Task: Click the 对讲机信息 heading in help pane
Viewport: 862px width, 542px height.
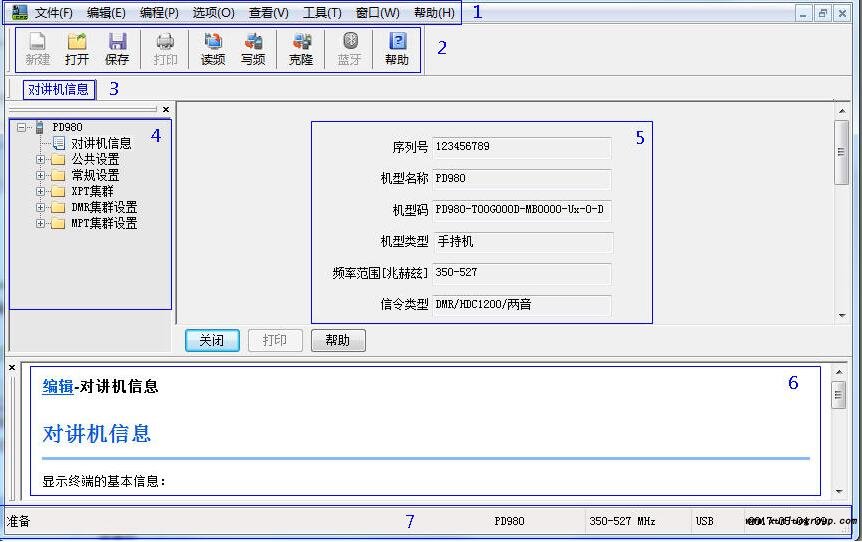Action: click(97, 434)
